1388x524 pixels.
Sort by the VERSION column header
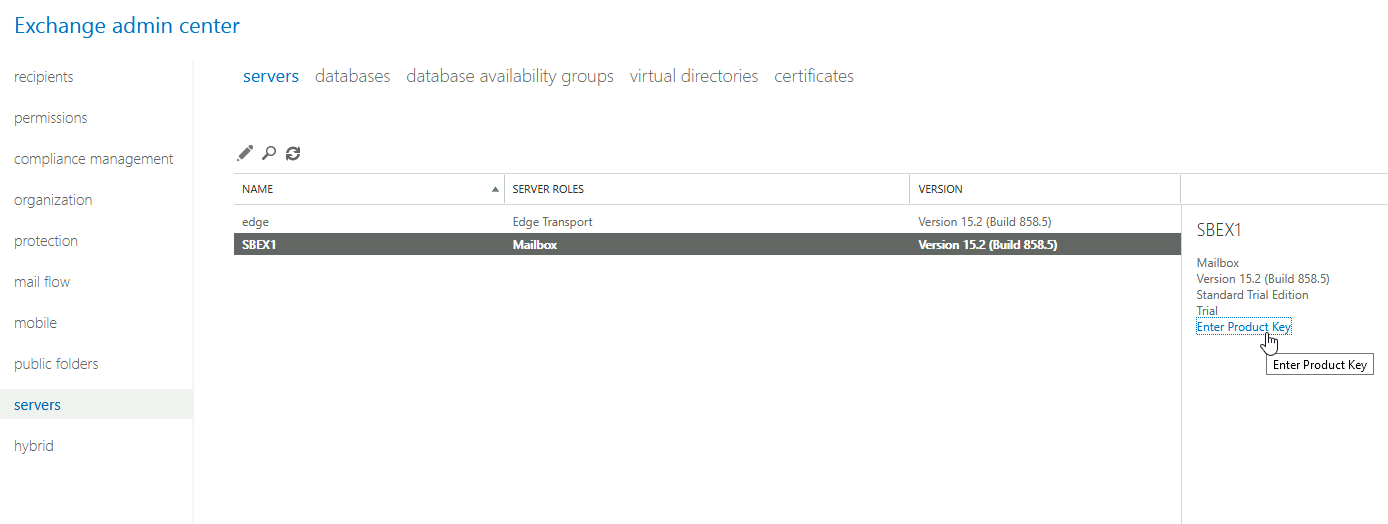pyautogui.click(x=1045, y=189)
